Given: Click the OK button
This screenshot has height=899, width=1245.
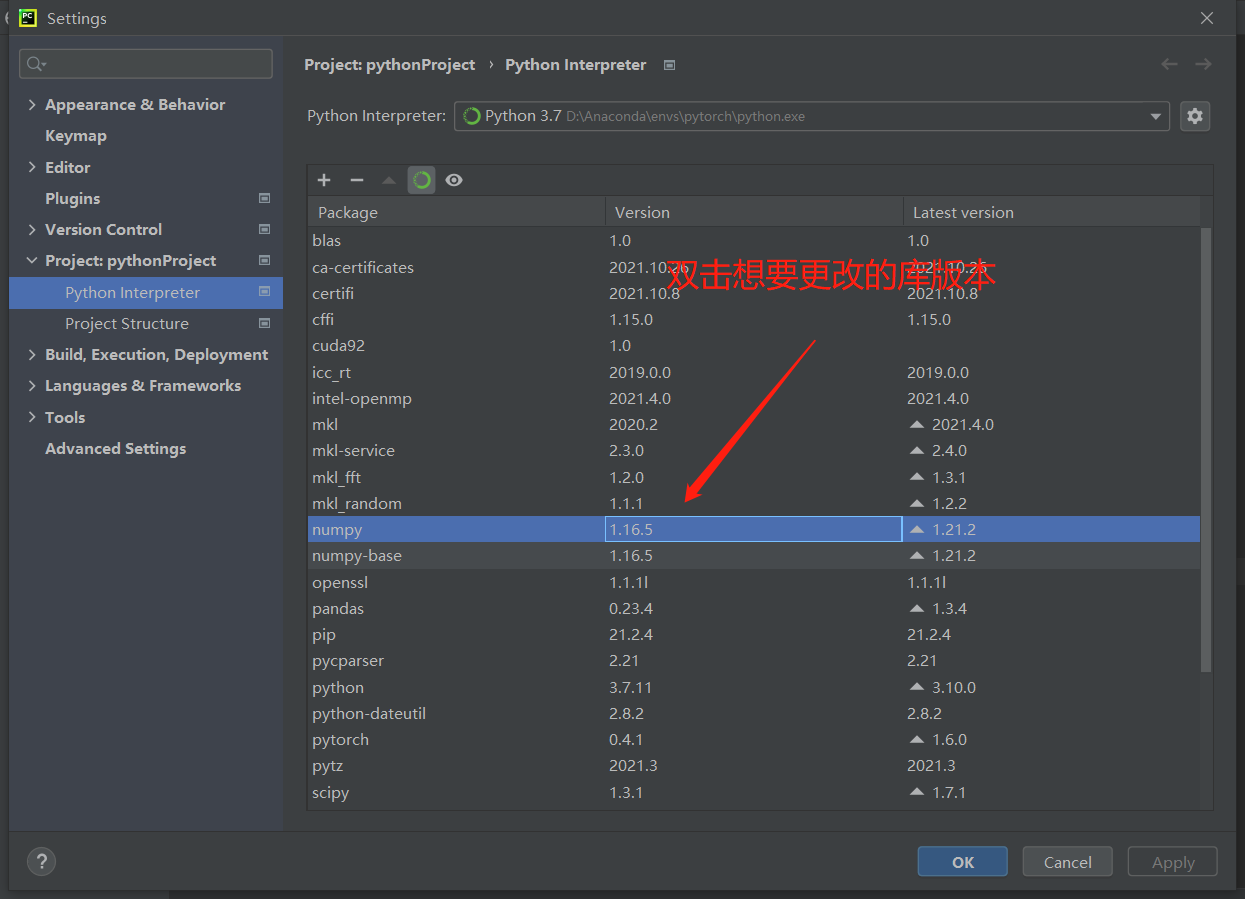Looking at the screenshot, I should 962,862.
